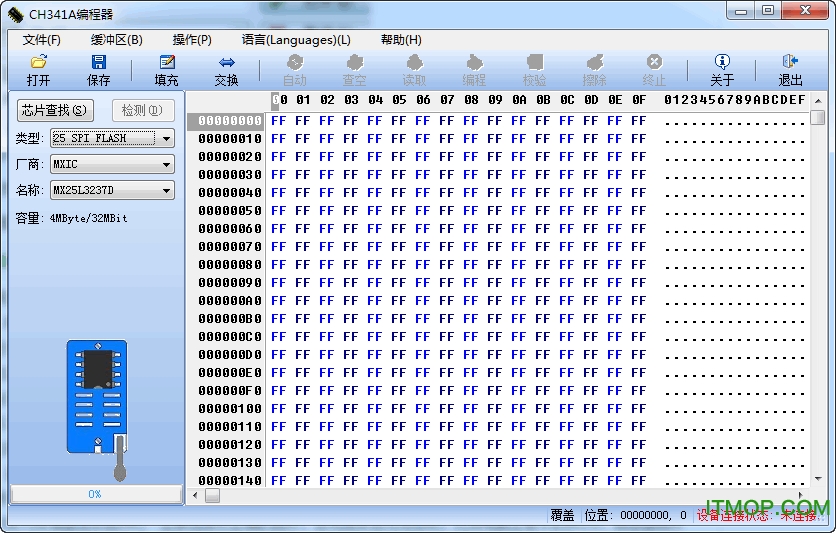The image size is (836, 533).
Task: Click the 保存 (Save) disk icon
Action: [x=99, y=62]
